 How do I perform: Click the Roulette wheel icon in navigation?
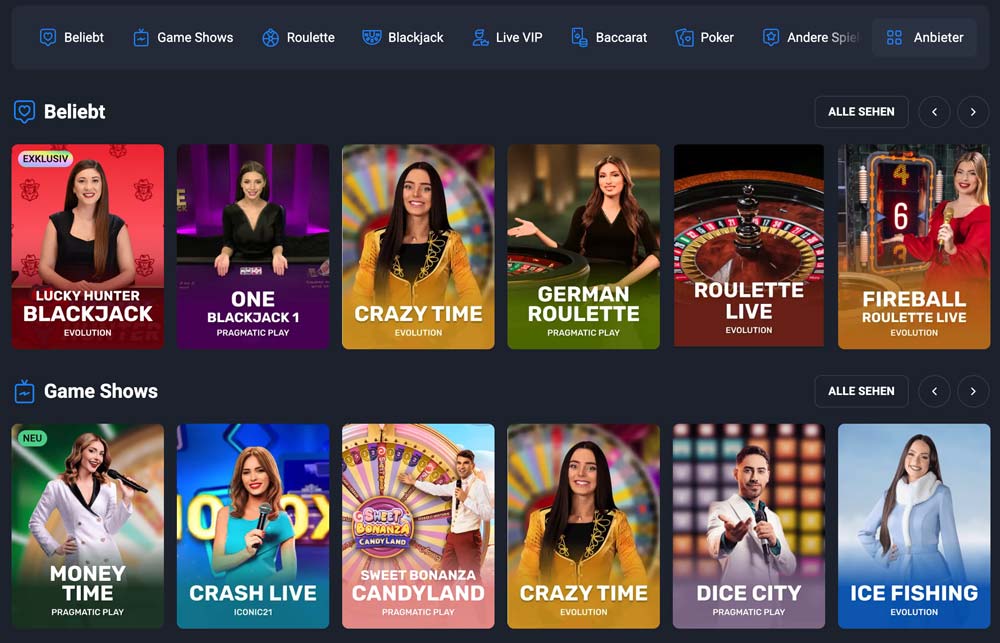pos(270,38)
